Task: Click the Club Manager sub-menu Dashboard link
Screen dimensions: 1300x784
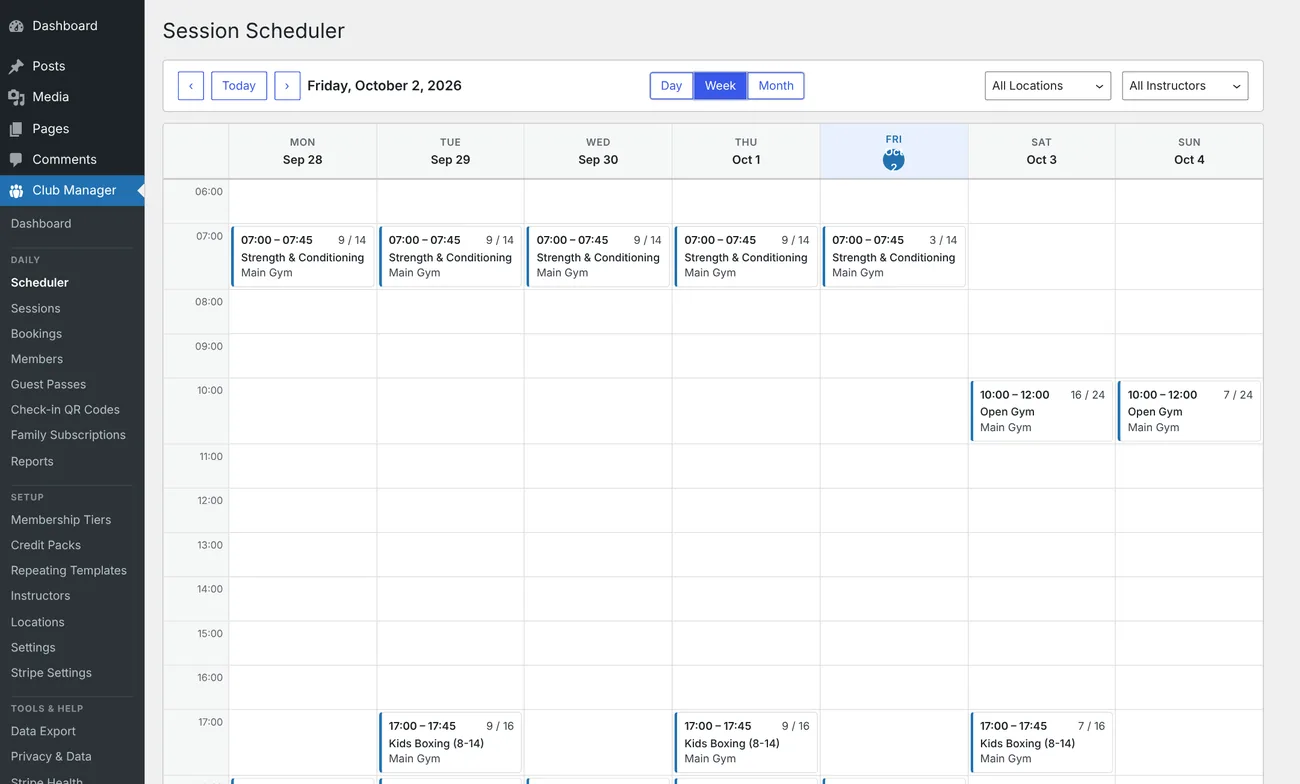Action: pos(41,224)
